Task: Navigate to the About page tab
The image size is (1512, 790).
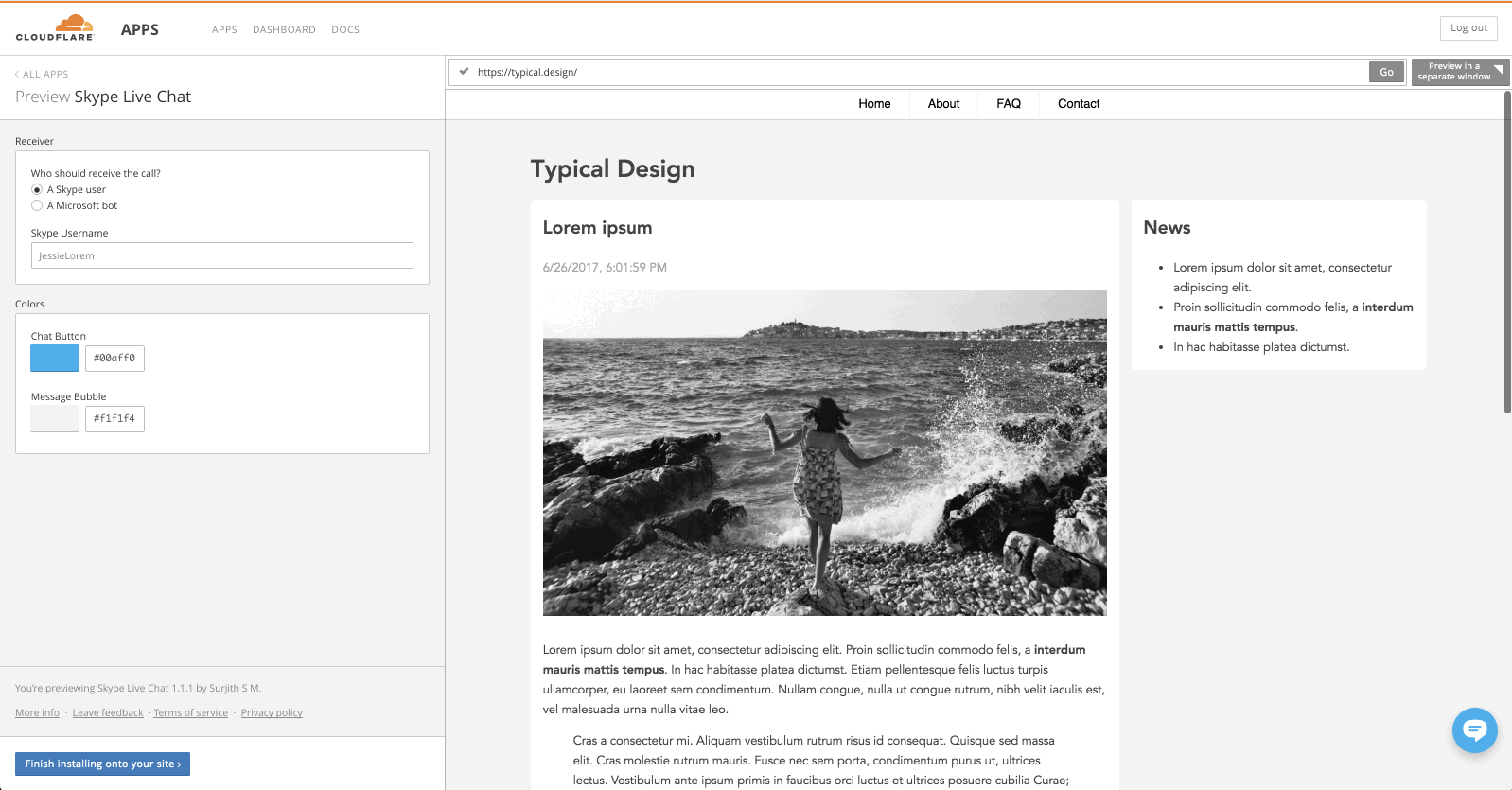Action: pyautogui.click(x=943, y=104)
